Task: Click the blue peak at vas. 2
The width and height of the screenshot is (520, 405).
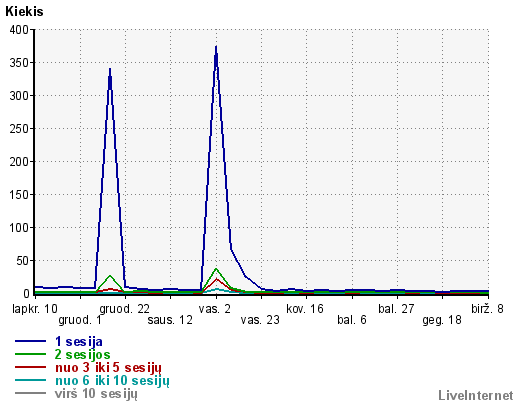Action: tap(216, 47)
